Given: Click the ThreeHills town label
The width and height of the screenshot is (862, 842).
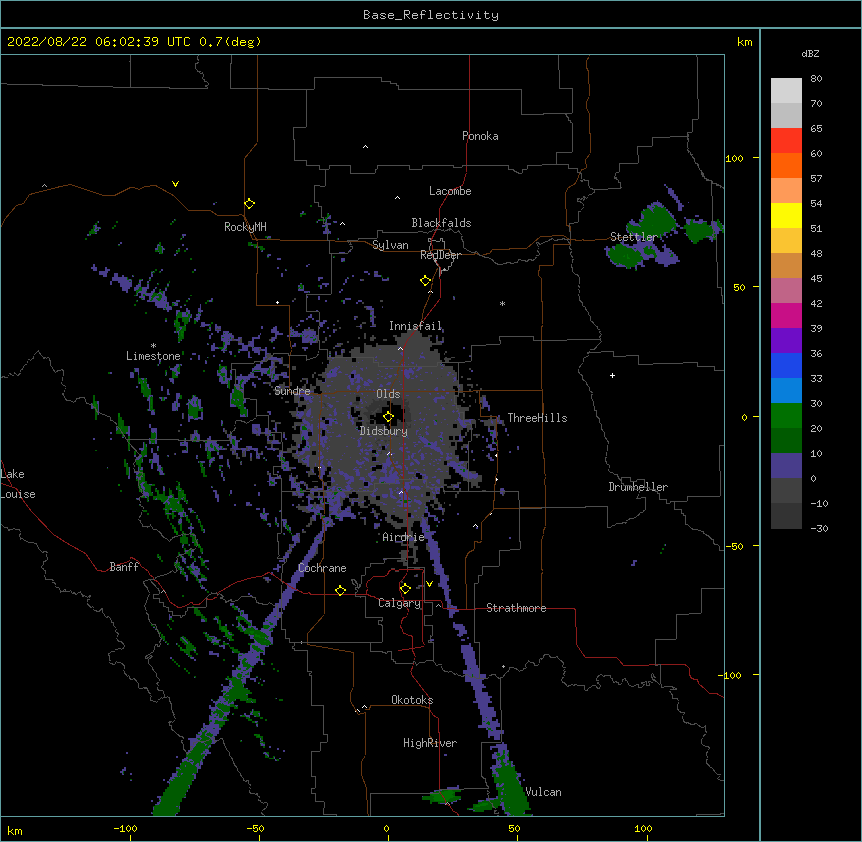Looking at the screenshot, I should [x=537, y=418].
